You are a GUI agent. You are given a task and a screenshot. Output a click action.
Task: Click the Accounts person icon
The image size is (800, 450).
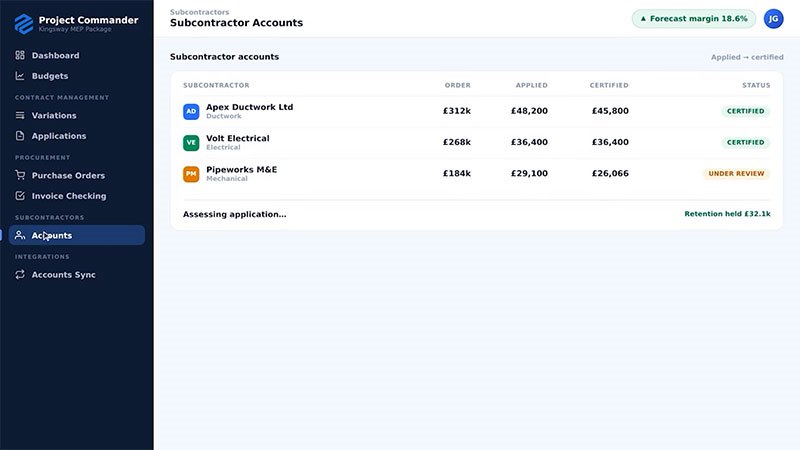[x=20, y=235]
